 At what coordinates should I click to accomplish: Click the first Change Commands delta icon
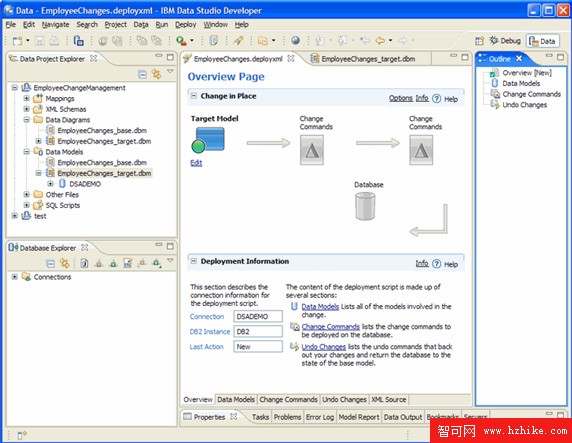point(312,150)
